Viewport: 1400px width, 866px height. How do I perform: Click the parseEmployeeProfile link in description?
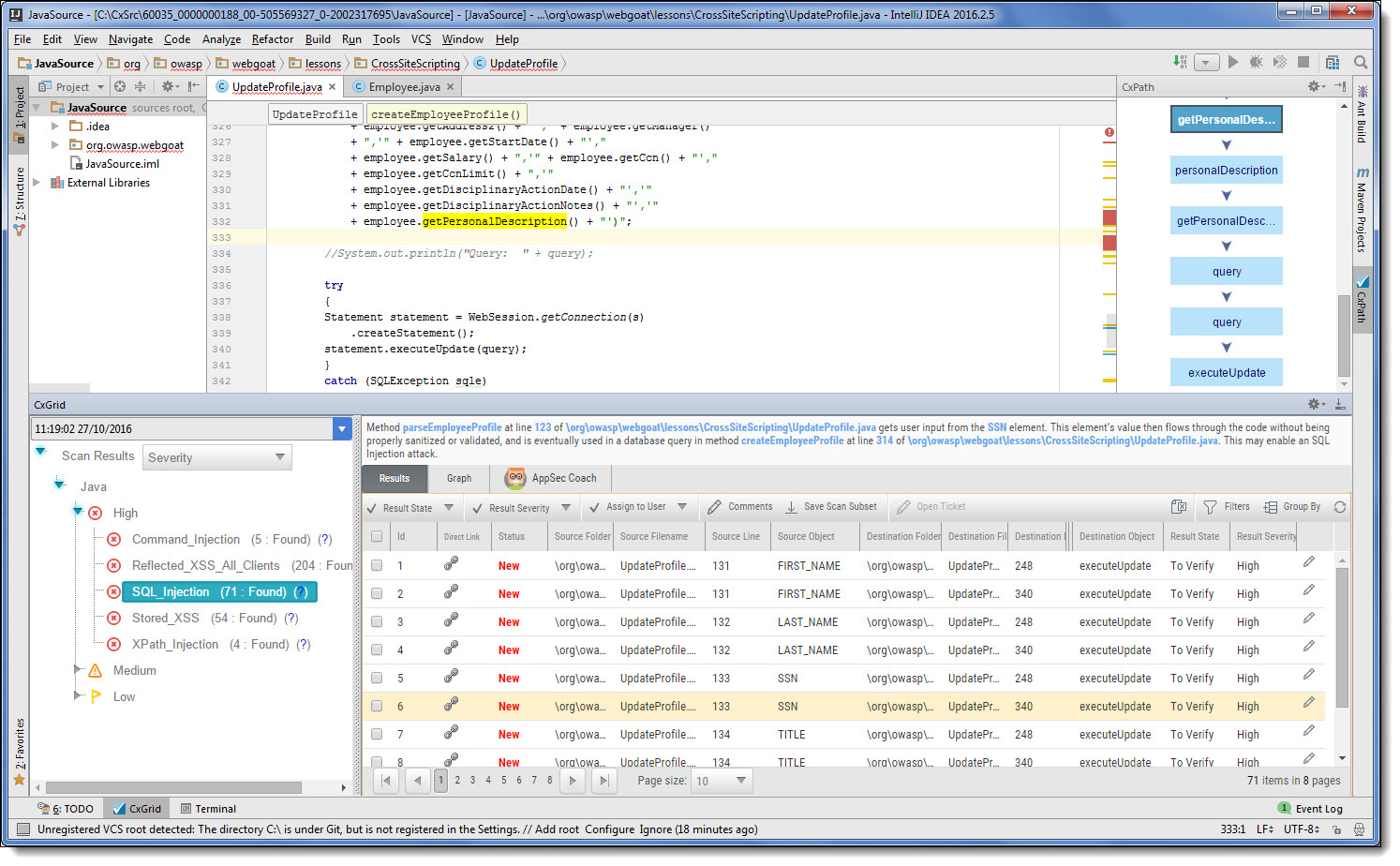tap(453, 427)
